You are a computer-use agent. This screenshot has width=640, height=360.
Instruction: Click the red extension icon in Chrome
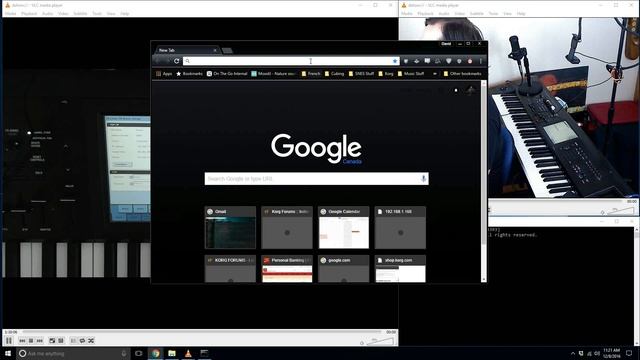point(470,61)
